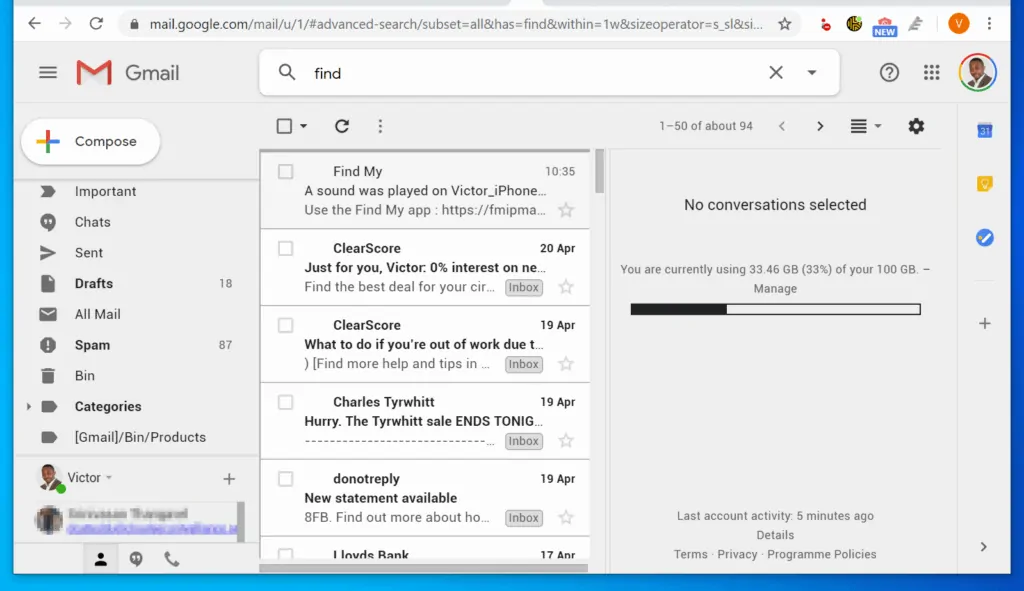Go to the Spam folder
This screenshot has width=1024, height=591.
pyautogui.click(x=92, y=345)
